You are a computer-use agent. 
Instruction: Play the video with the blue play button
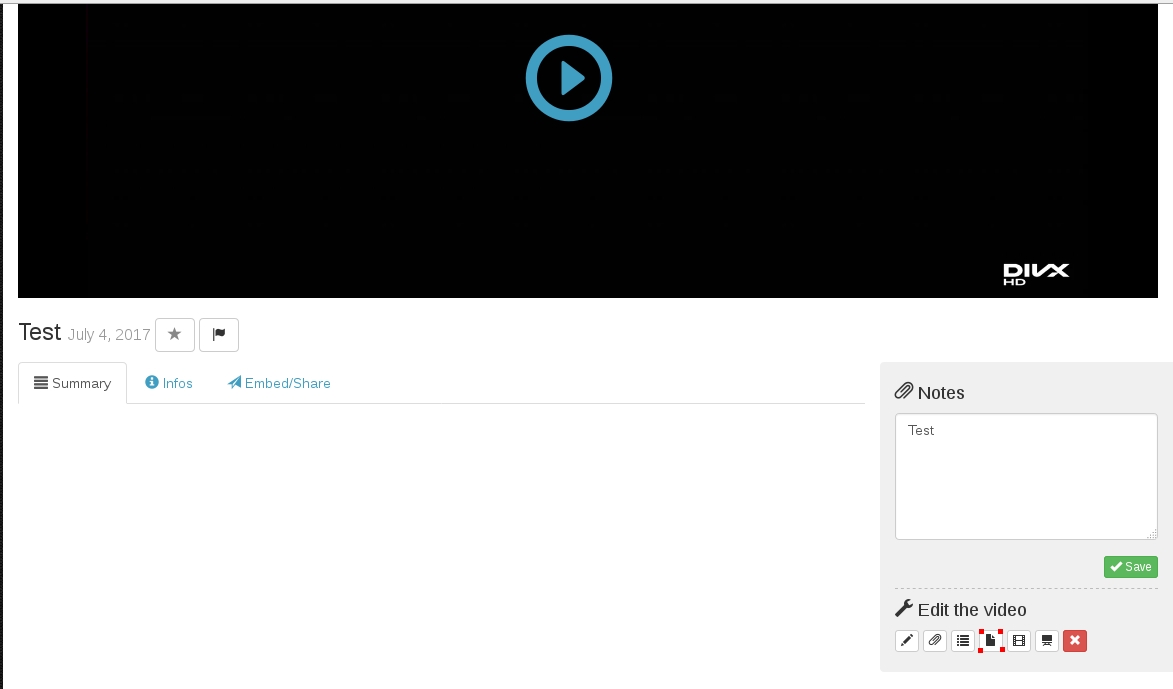568,78
